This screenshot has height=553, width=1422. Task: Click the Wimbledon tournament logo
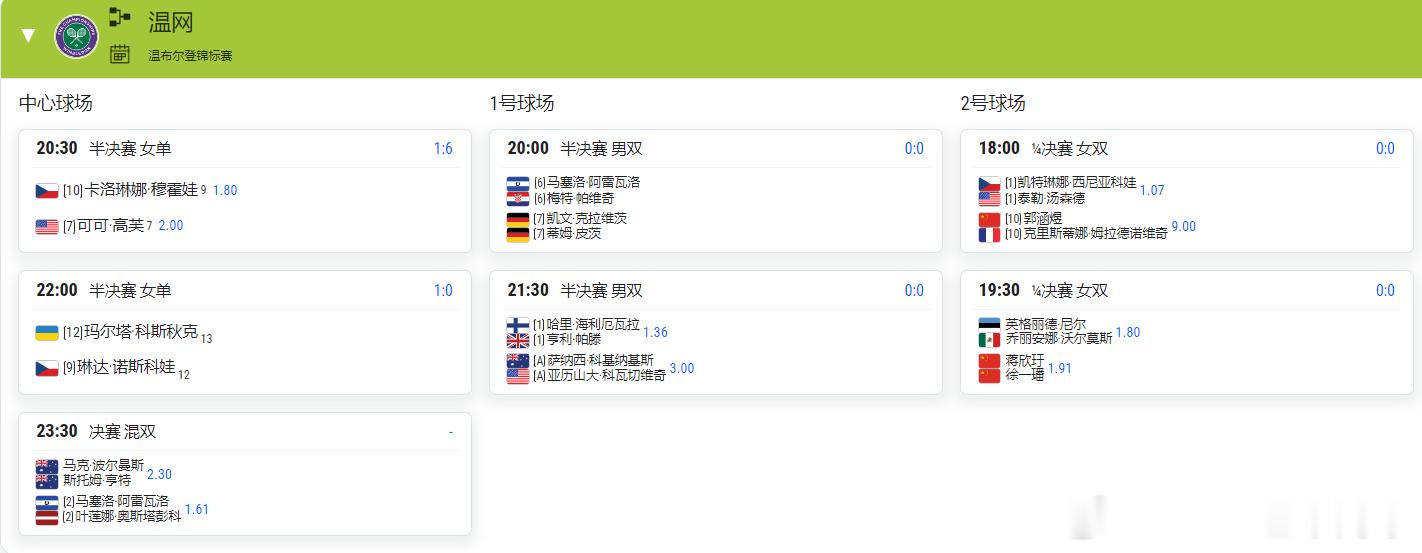(77, 36)
